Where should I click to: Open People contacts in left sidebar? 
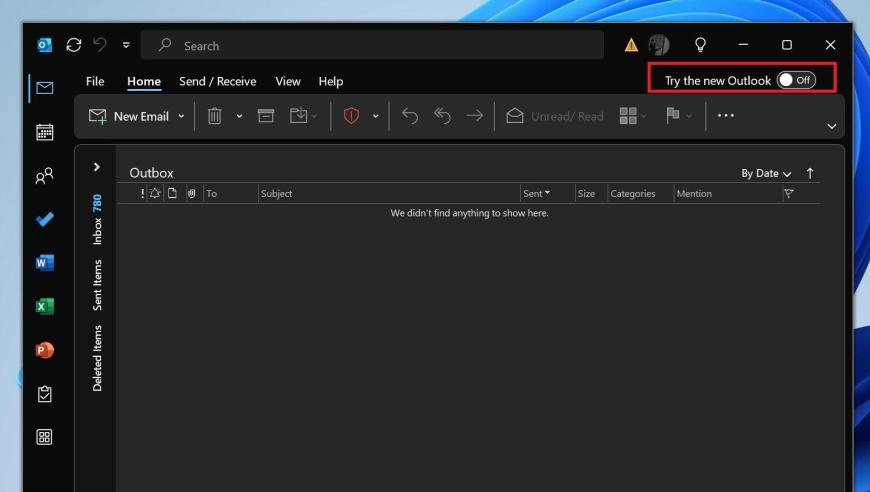(x=44, y=176)
